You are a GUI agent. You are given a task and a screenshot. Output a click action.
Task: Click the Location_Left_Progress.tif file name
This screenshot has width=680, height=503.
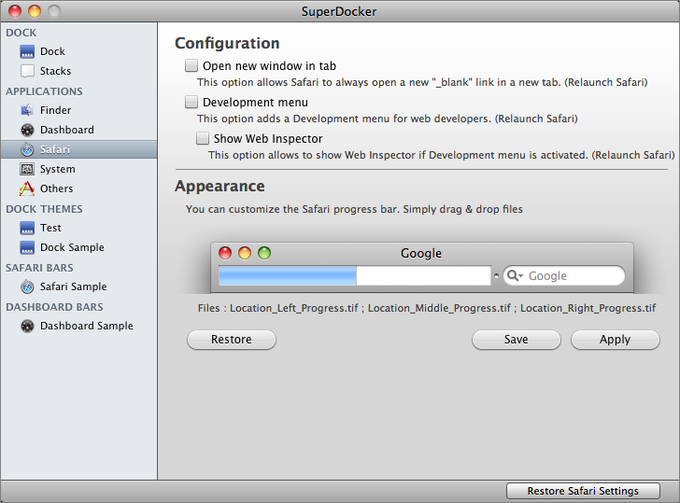(x=294, y=308)
